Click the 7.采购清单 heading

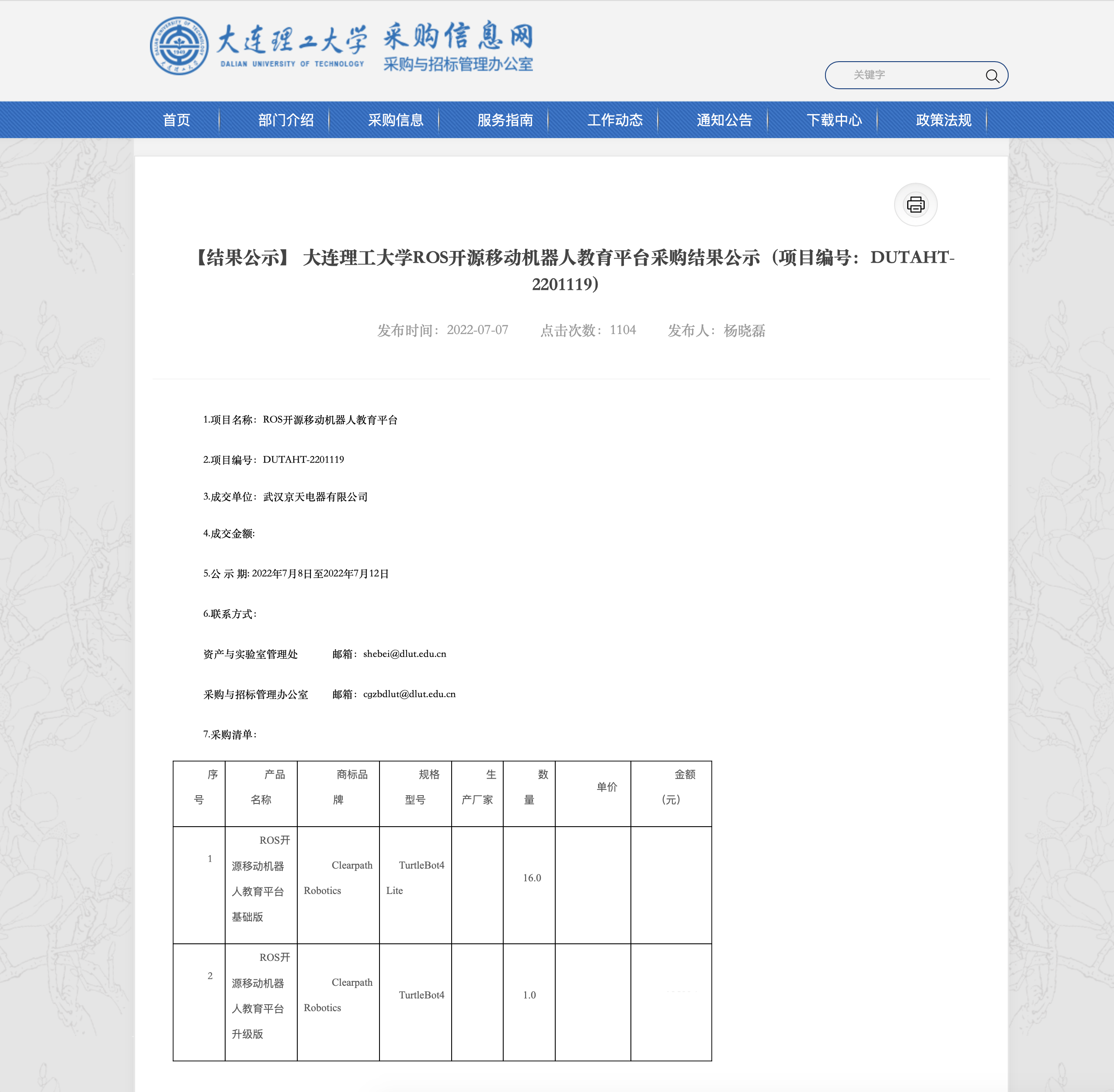coord(230,734)
